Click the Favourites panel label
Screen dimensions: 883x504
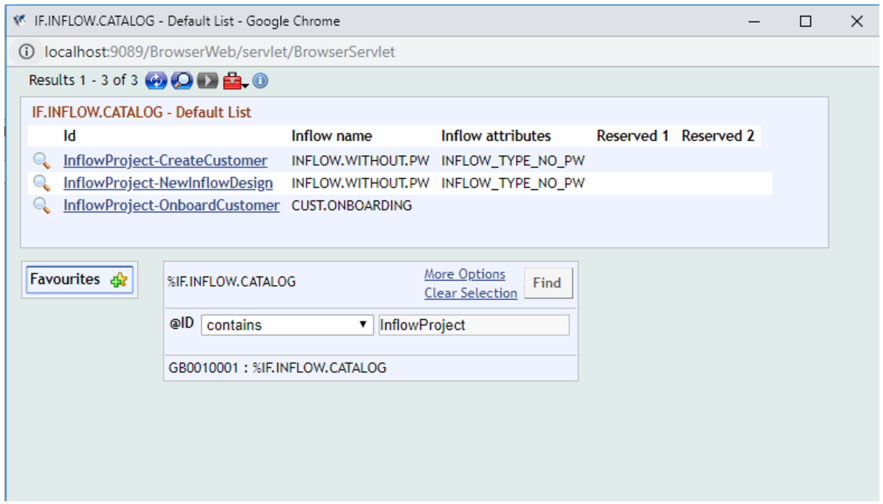(x=65, y=280)
